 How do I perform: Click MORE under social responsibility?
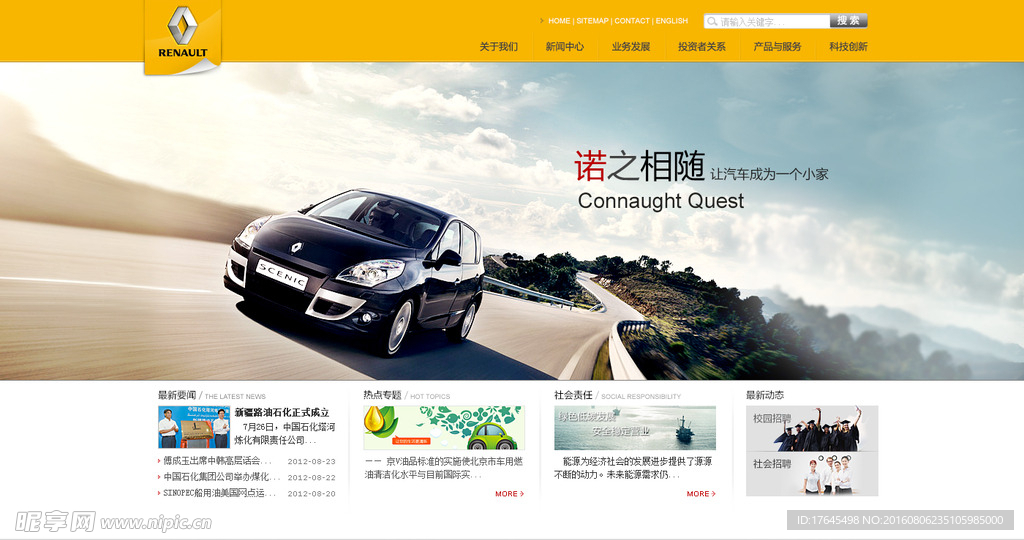coord(701,494)
